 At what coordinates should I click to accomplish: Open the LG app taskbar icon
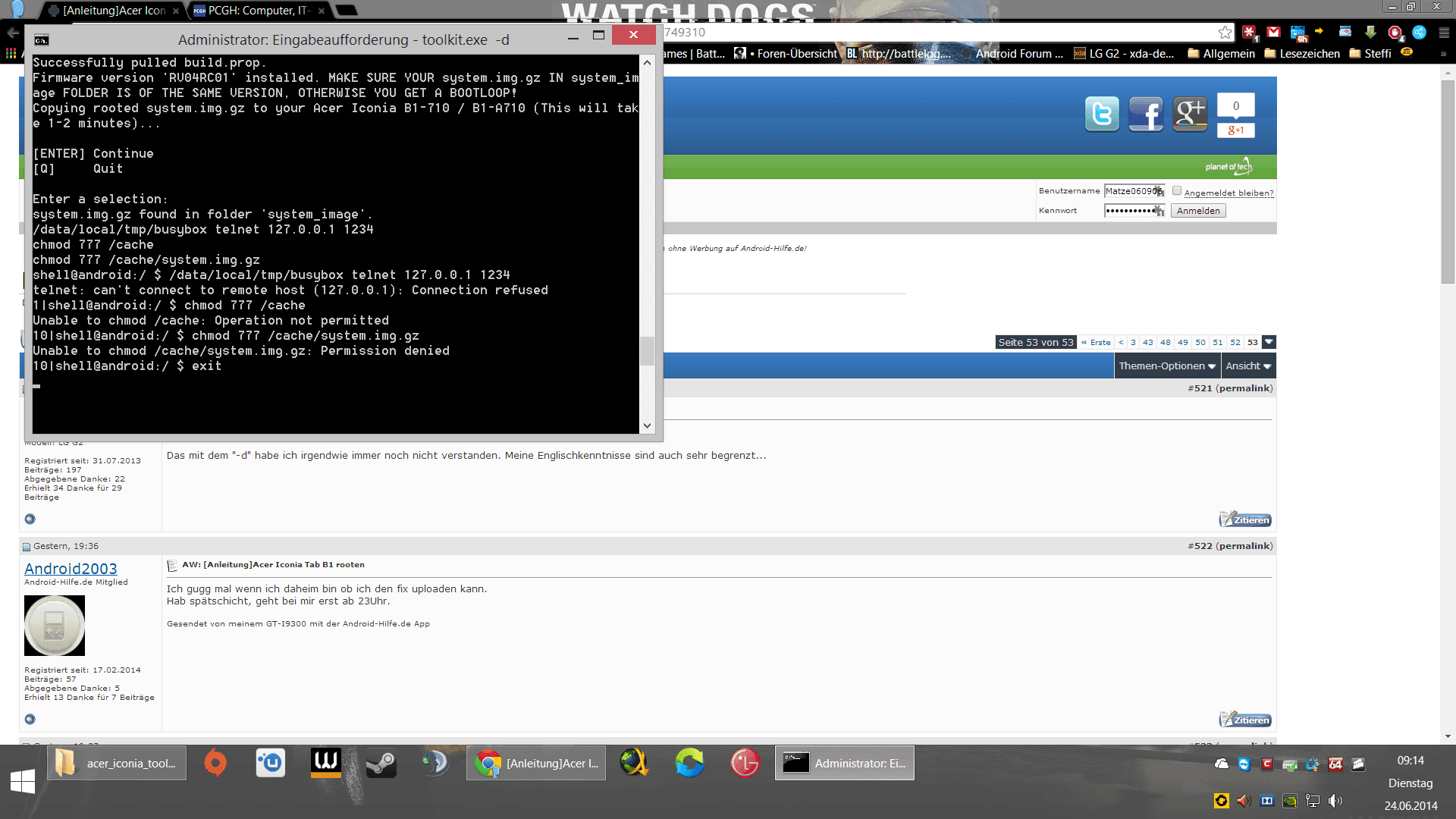click(x=745, y=763)
